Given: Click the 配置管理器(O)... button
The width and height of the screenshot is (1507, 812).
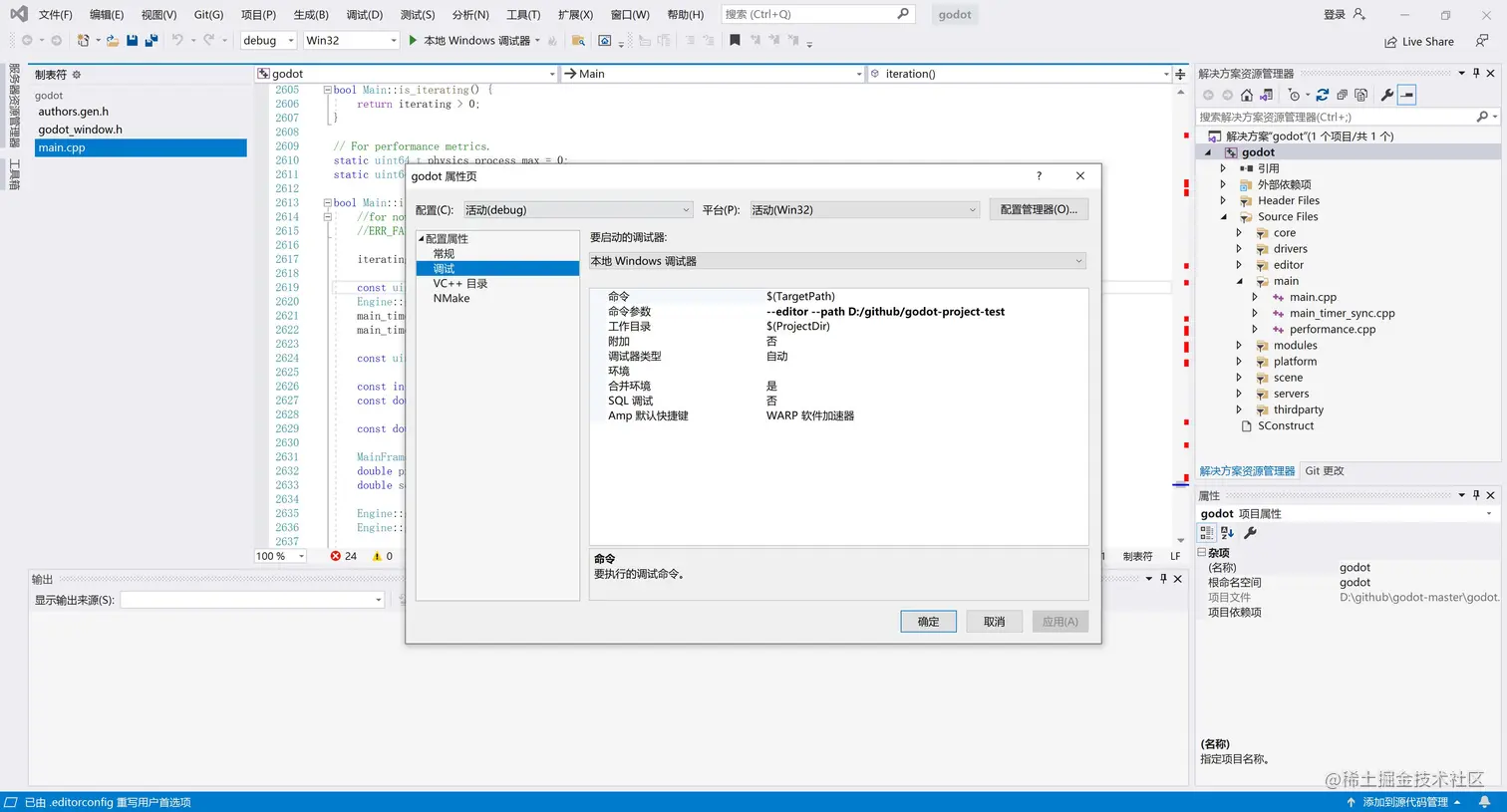Looking at the screenshot, I should pyautogui.click(x=1039, y=209).
